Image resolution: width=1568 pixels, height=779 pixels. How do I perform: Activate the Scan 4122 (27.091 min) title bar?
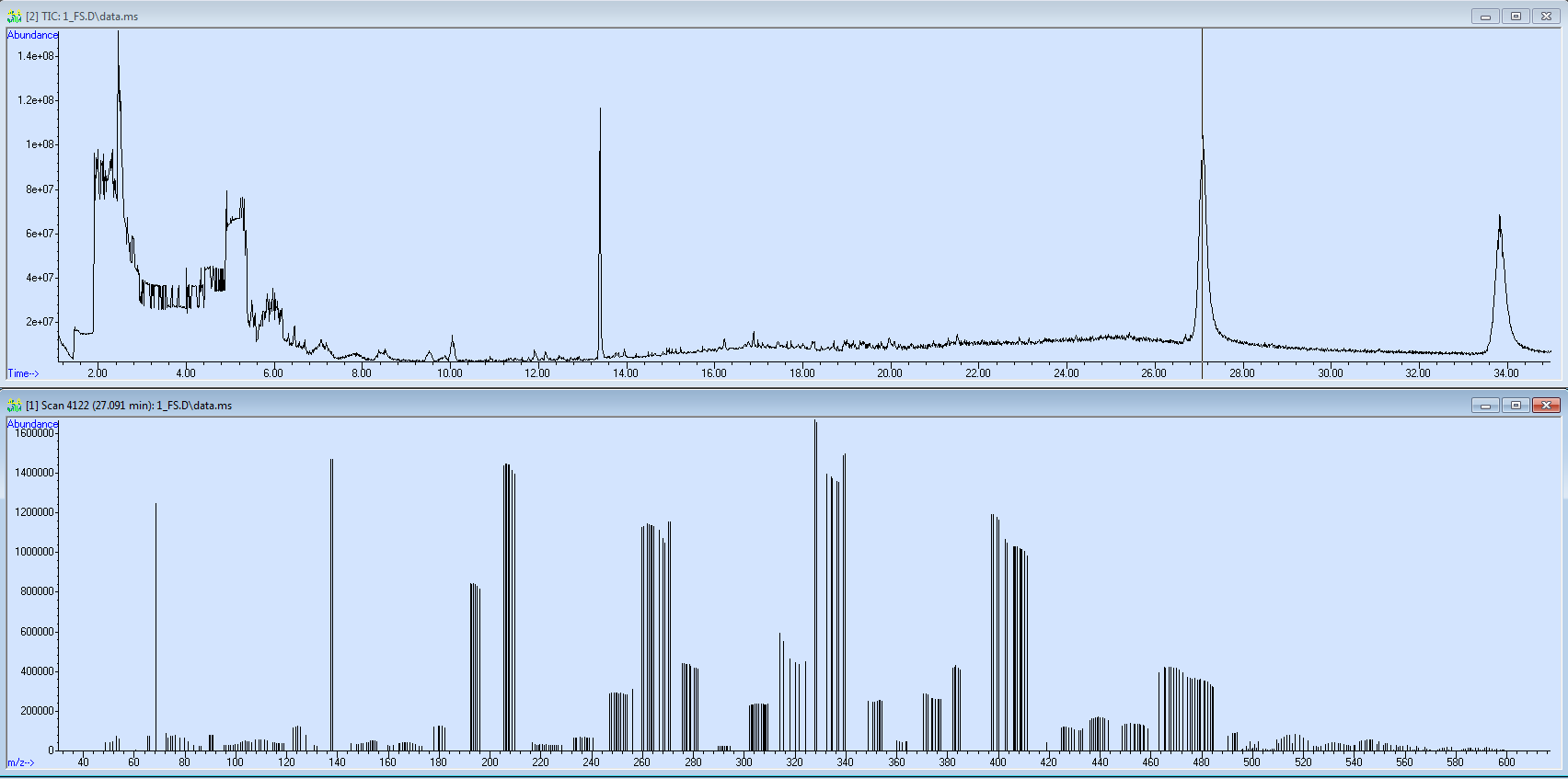tap(644, 406)
